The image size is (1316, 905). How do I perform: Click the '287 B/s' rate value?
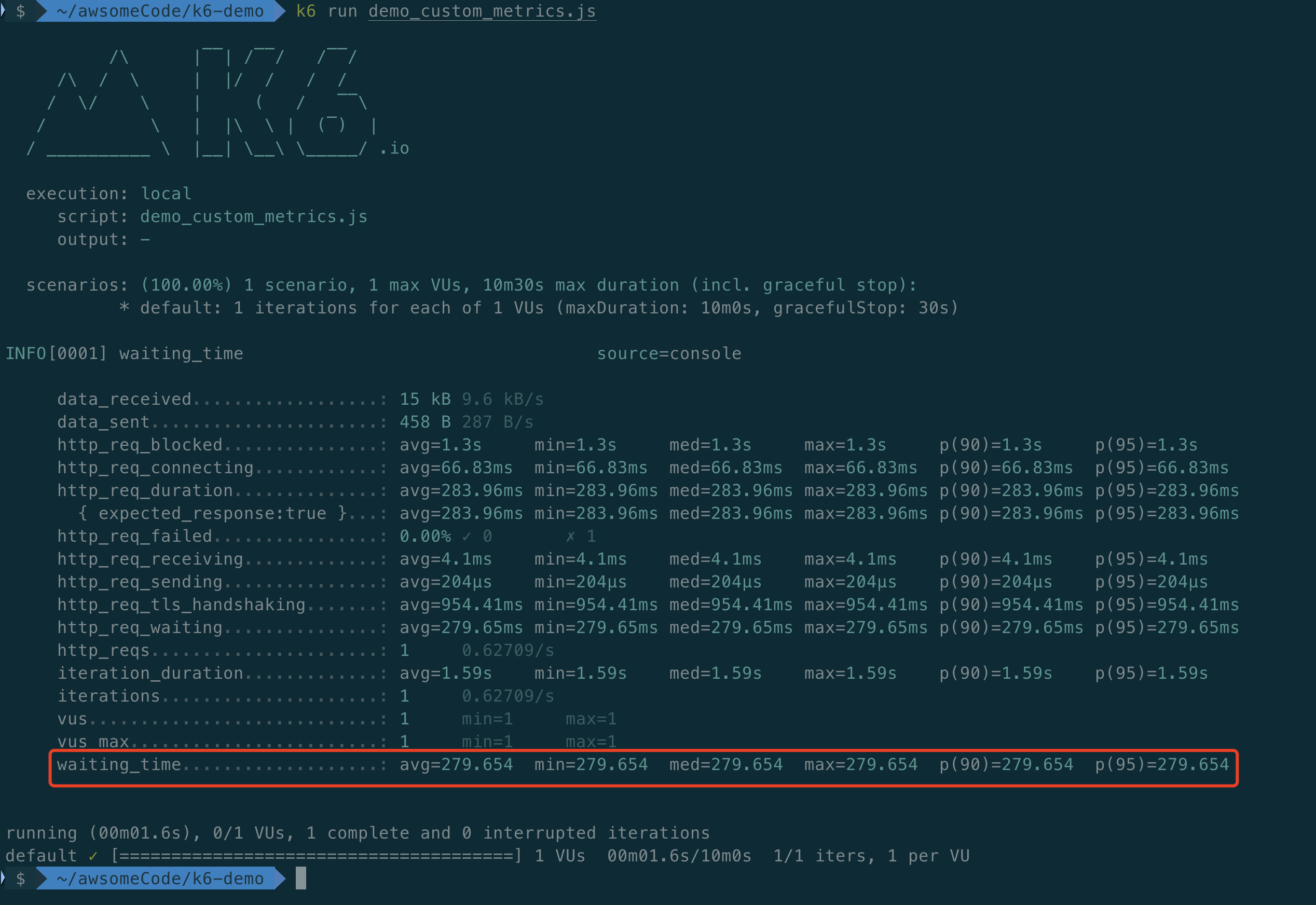[497, 422]
